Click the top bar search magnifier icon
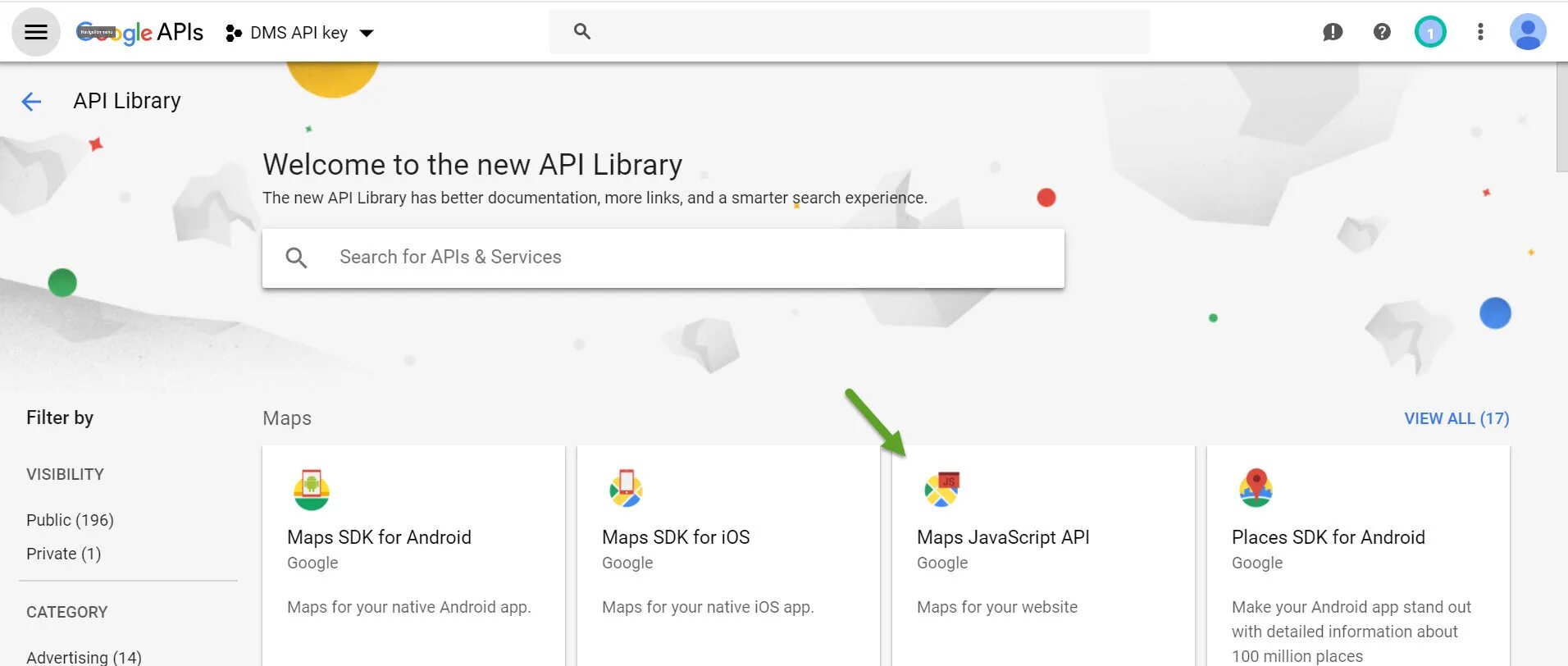 [x=582, y=31]
